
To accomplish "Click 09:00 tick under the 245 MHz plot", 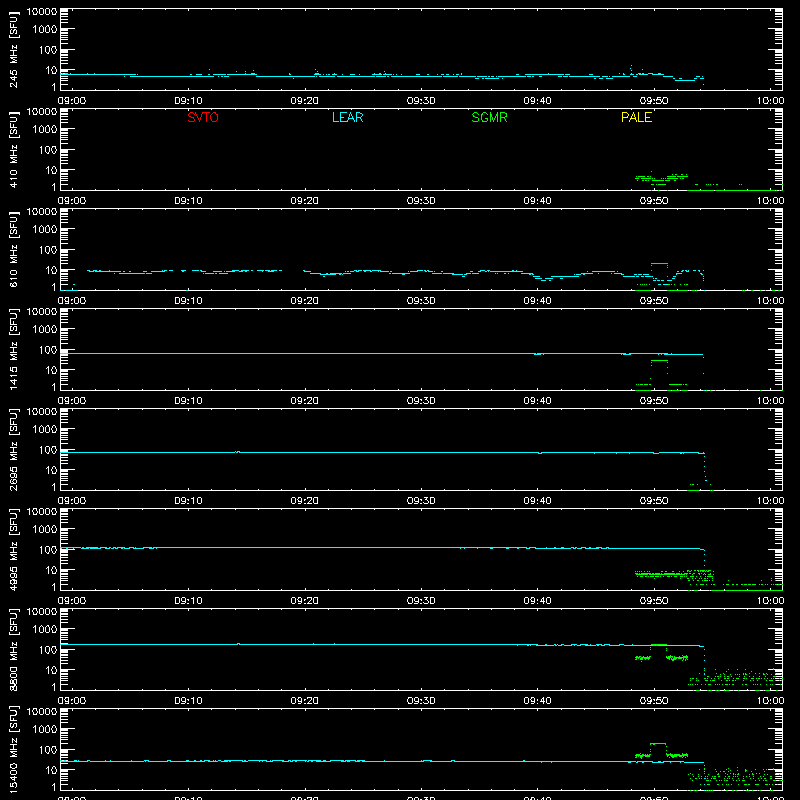I will [72, 101].
